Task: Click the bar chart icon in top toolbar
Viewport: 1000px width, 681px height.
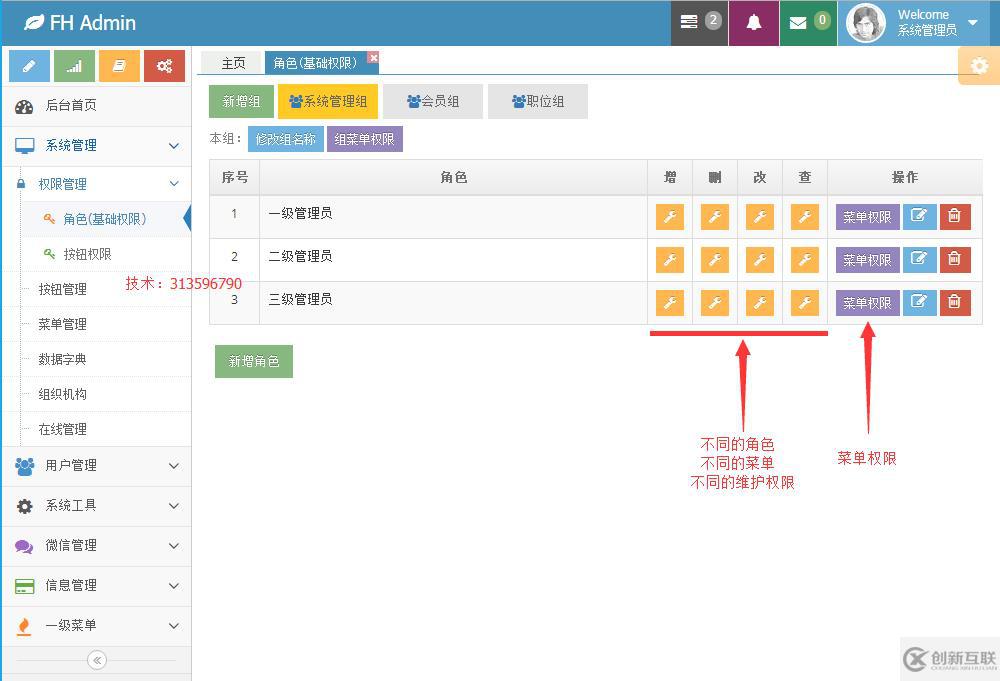Action: (73, 65)
